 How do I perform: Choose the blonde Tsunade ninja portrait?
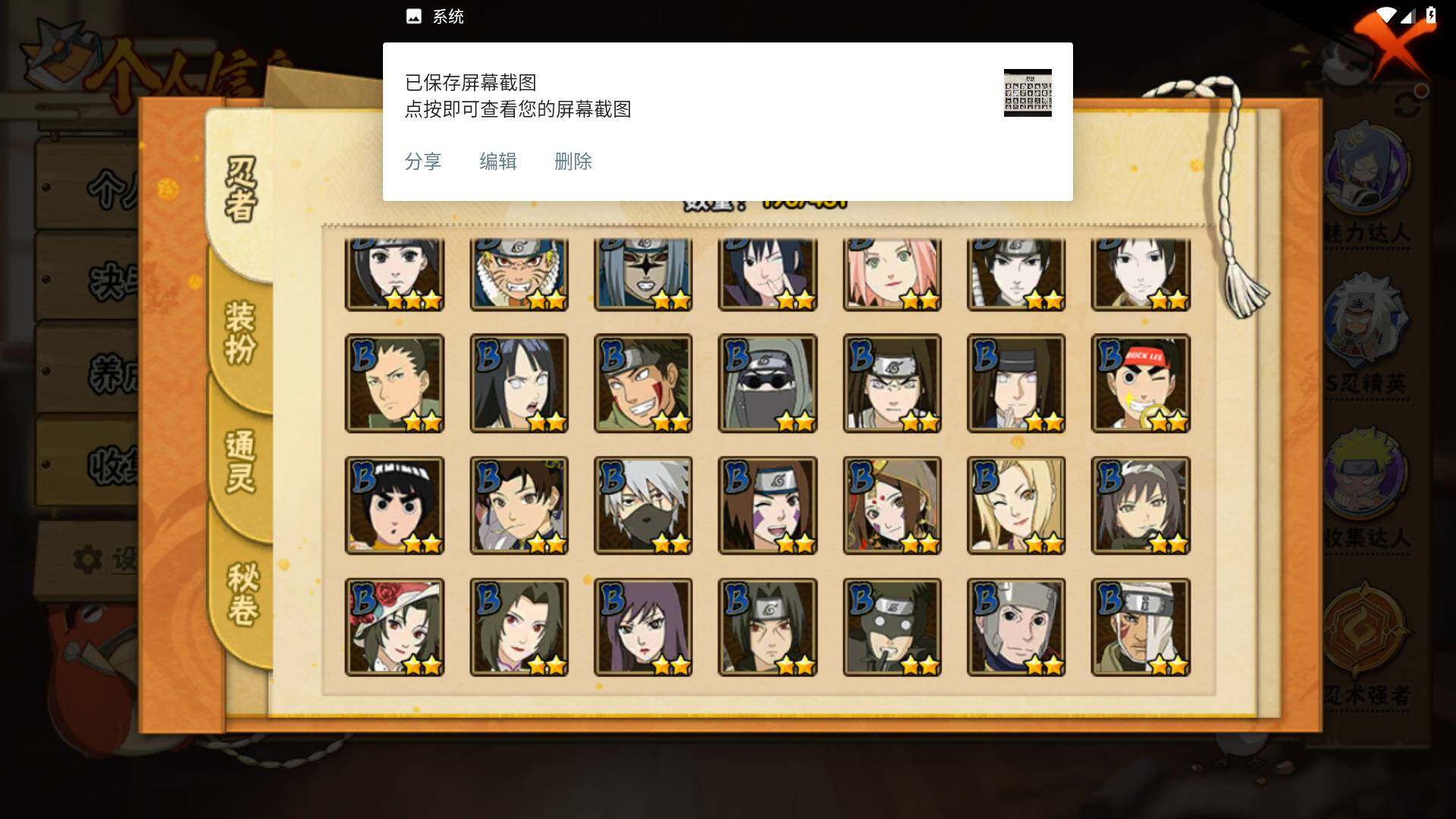pos(1016,505)
